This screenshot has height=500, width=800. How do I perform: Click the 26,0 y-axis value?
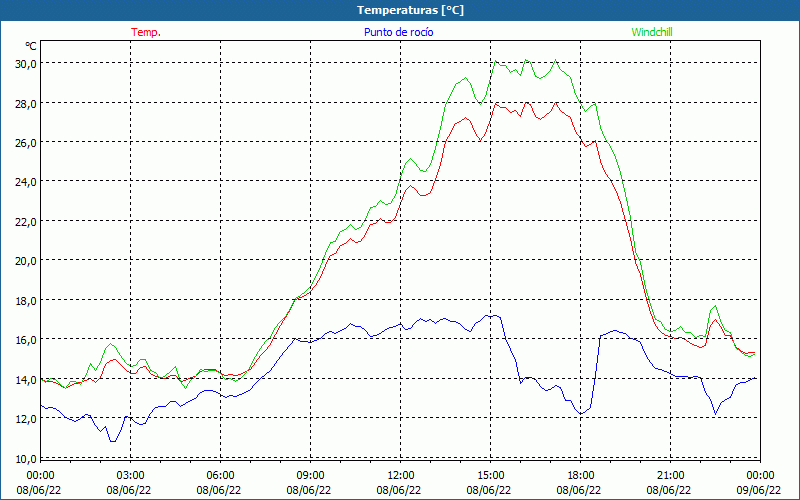[x=26, y=143]
